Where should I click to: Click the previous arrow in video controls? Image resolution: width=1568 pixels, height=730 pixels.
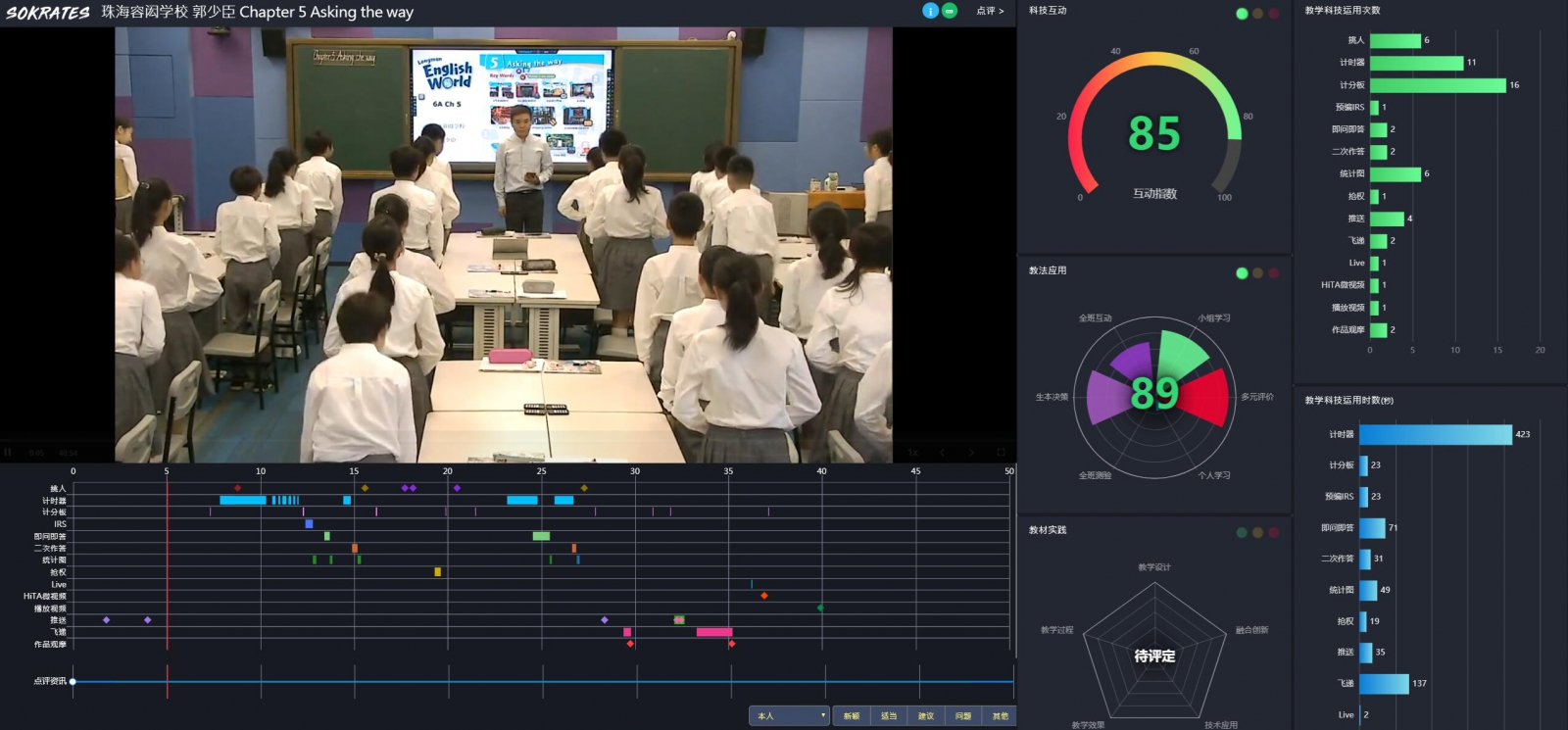click(943, 453)
